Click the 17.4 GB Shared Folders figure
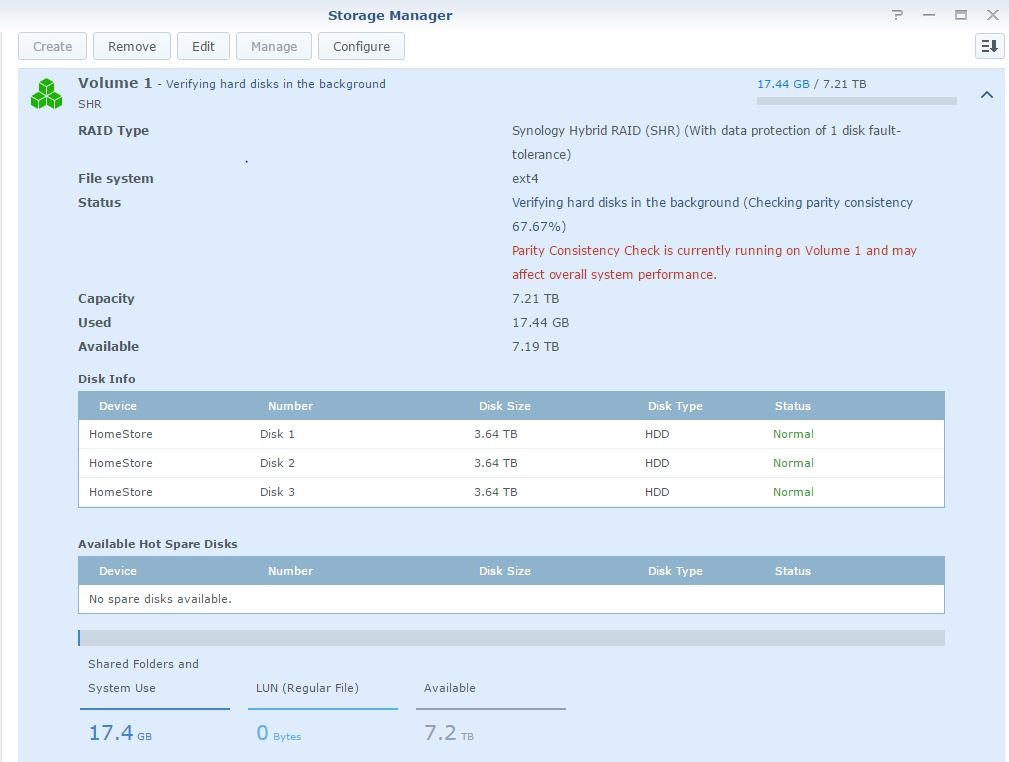Image resolution: width=1009 pixels, height=762 pixels. pyautogui.click(x=120, y=733)
